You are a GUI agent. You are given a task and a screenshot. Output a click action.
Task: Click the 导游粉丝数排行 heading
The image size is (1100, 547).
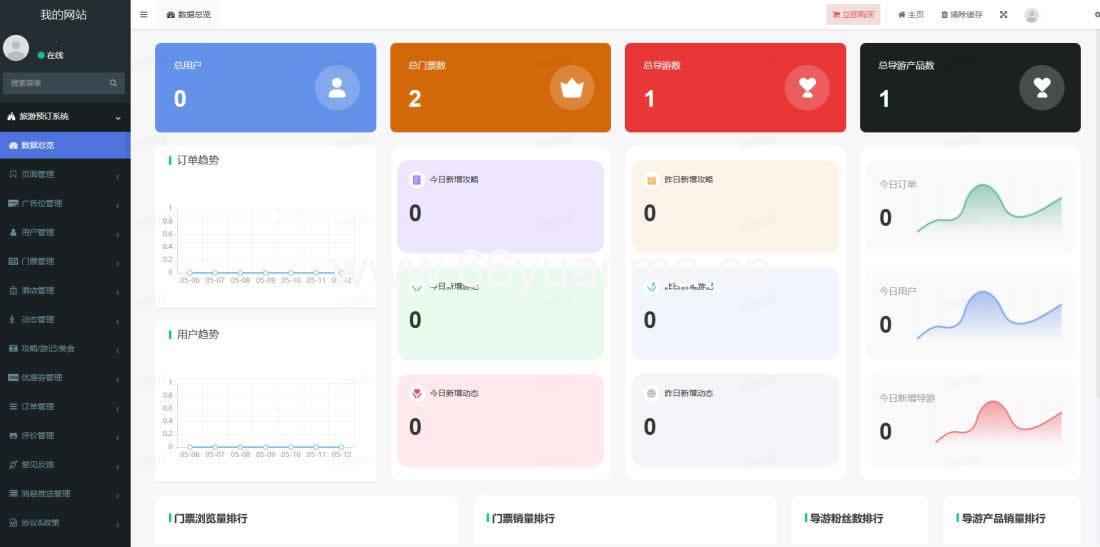tap(846, 518)
